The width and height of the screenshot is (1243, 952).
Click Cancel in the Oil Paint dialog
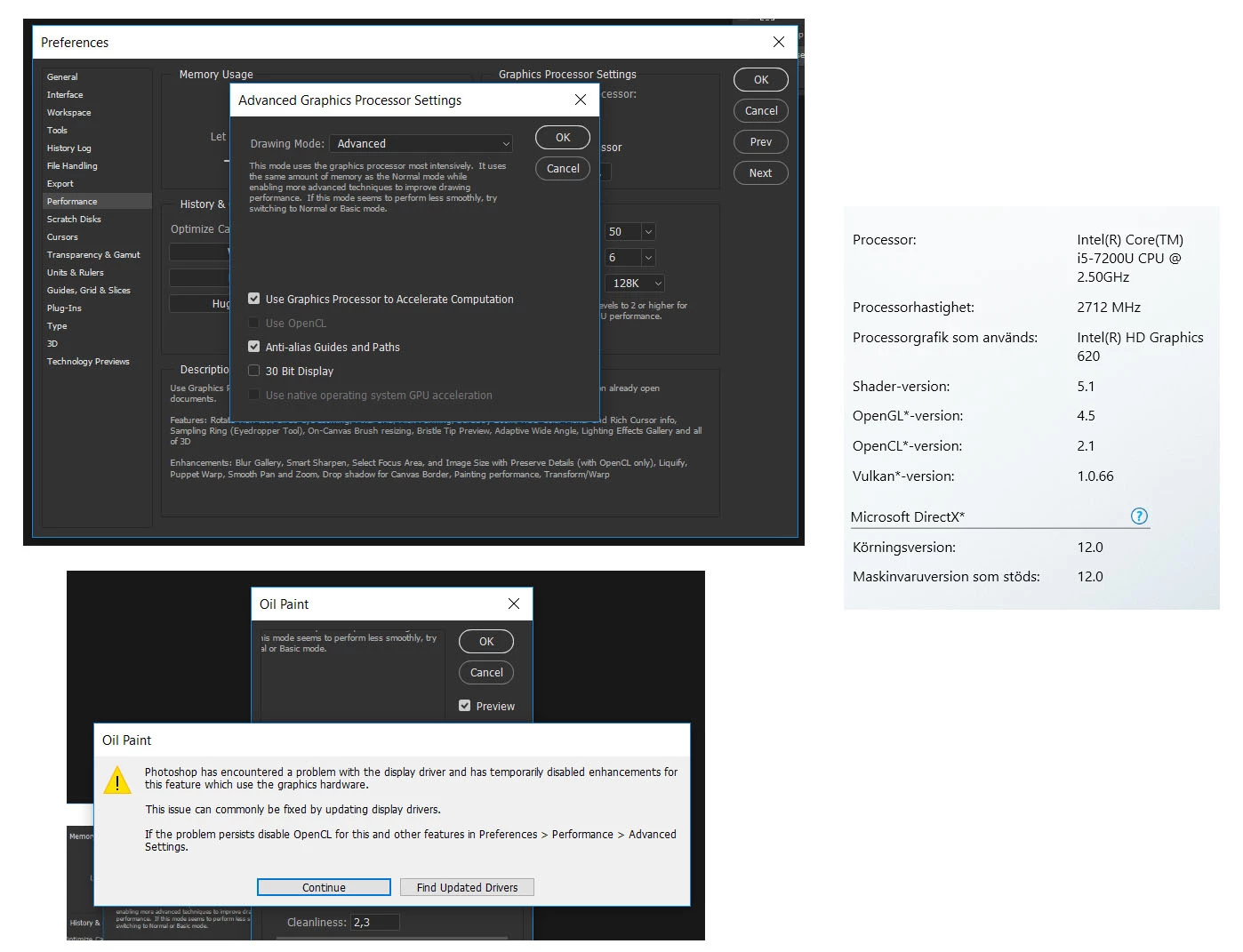click(x=486, y=673)
